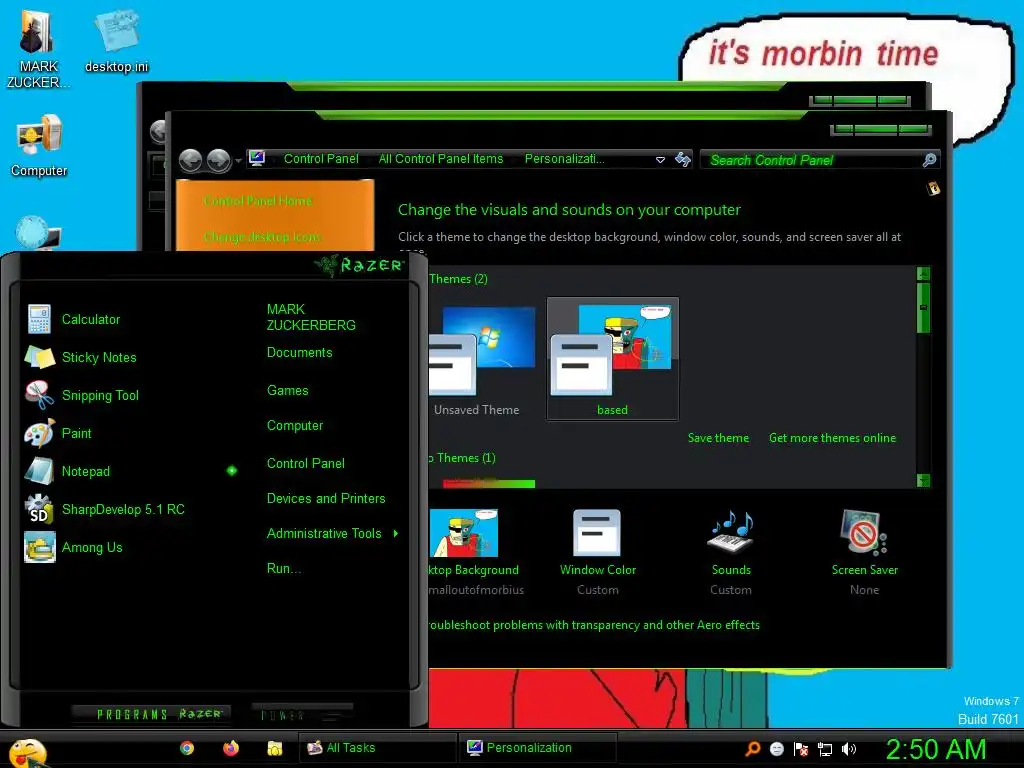Open Control Panel from Start menu
The image size is (1024, 768).
(x=306, y=464)
